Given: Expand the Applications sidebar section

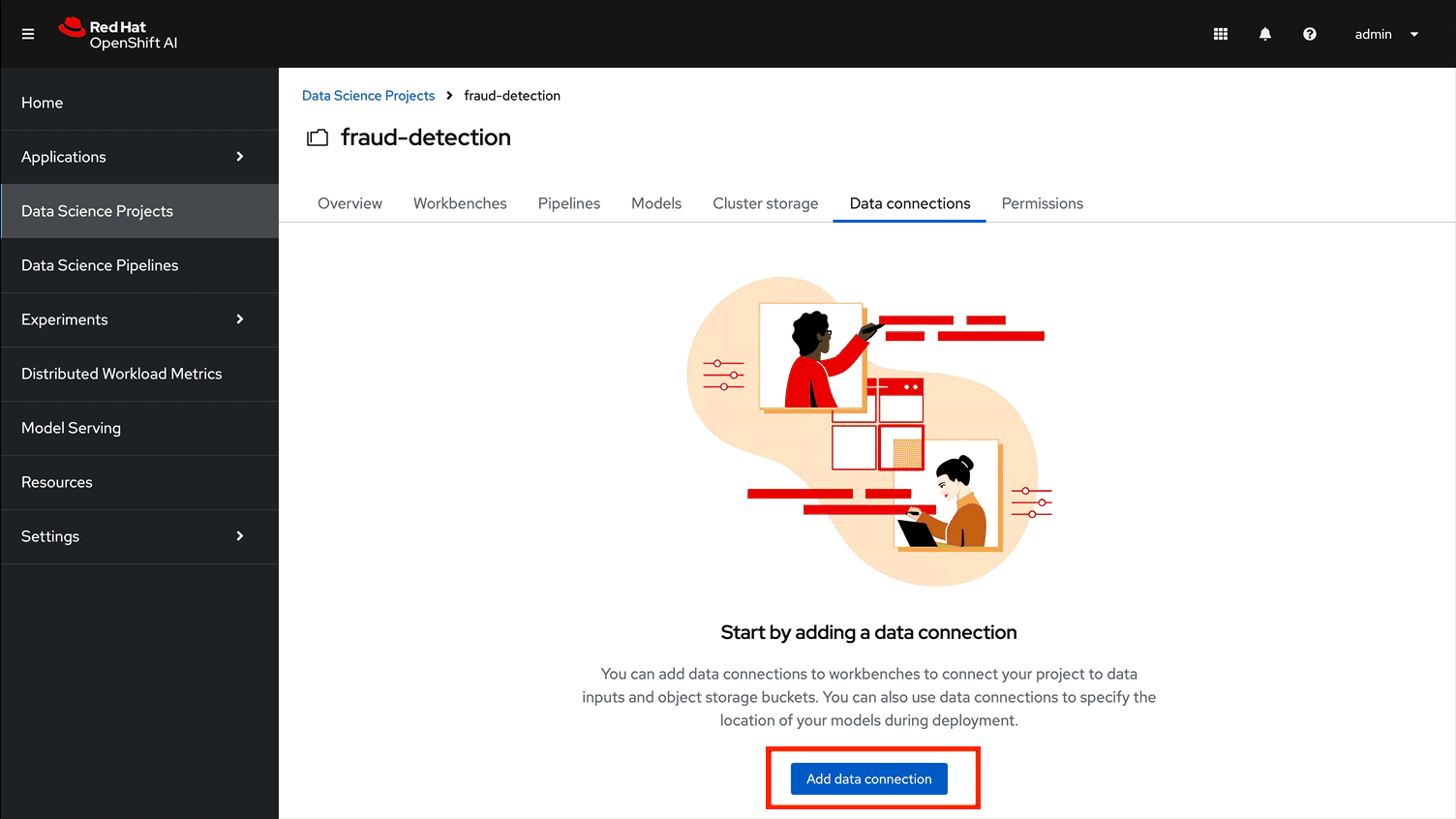Looking at the screenshot, I should coord(63,157).
